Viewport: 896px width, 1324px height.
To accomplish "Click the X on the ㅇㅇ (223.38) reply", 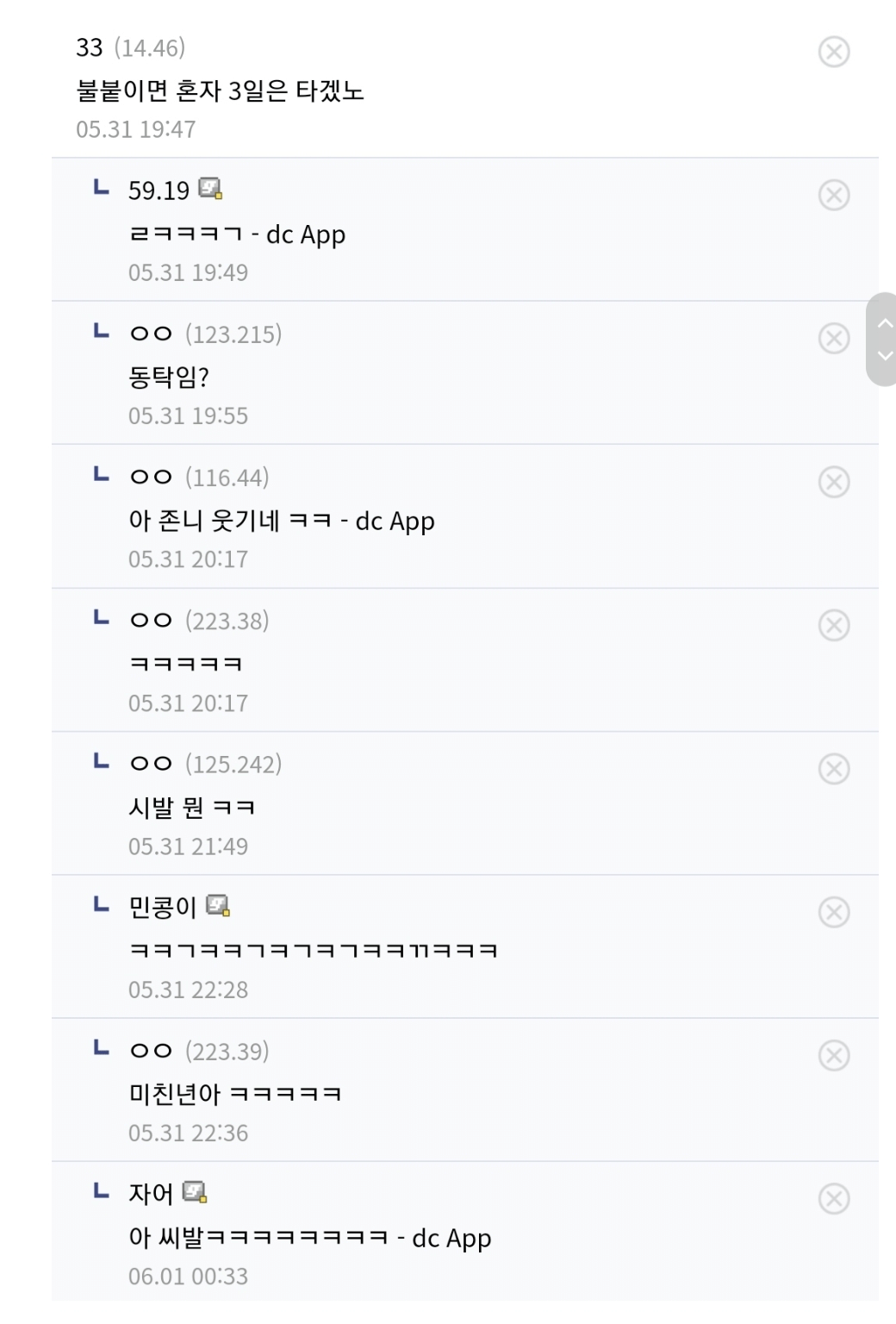I will coord(833,625).
